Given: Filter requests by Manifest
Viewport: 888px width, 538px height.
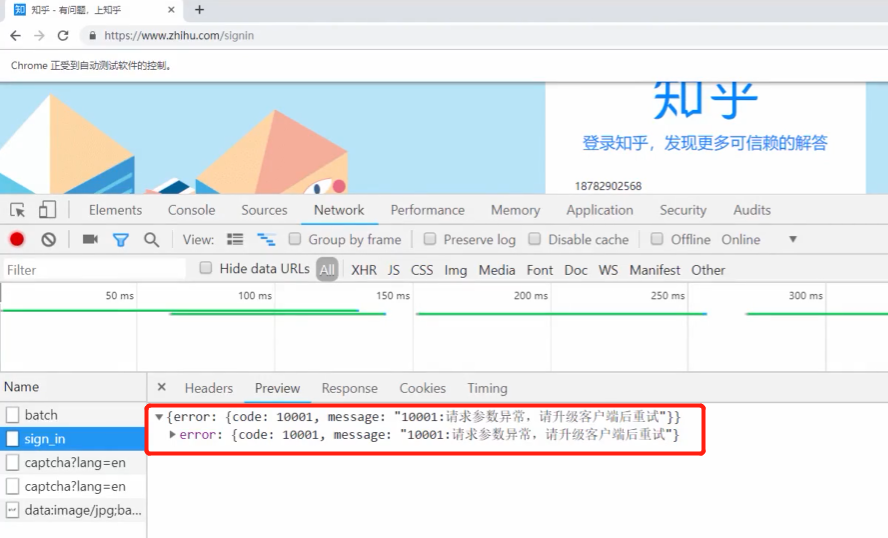Looking at the screenshot, I should tap(655, 270).
